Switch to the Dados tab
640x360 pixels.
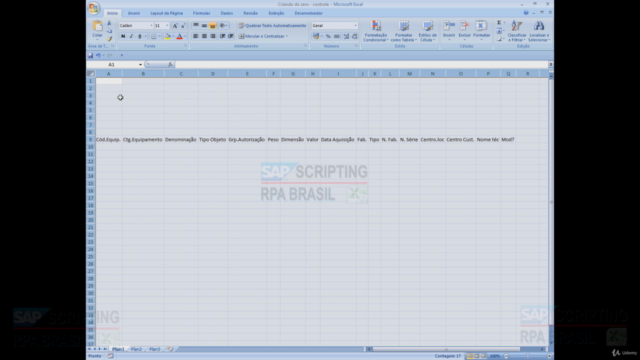click(227, 13)
